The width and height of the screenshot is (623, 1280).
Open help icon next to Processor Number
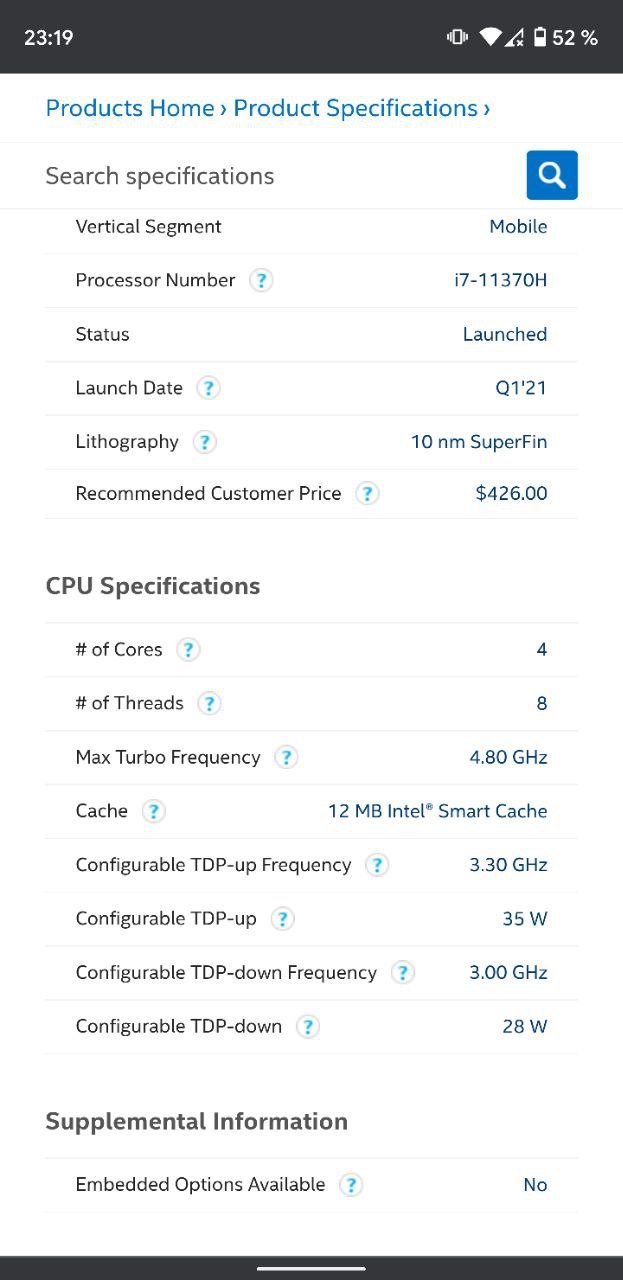tap(261, 281)
